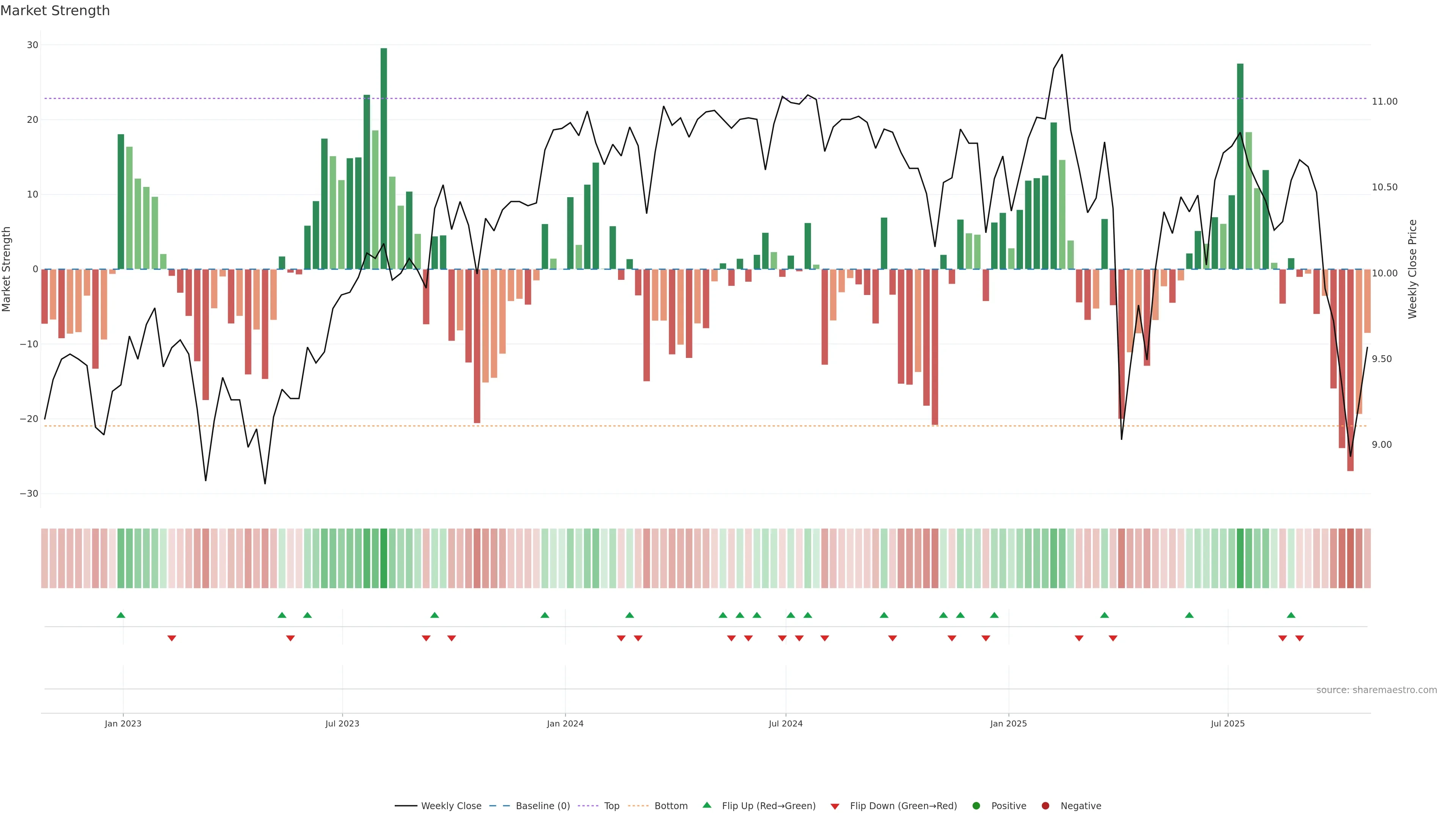Image resolution: width=1456 pixels, height=819 pixels.
Task: Click the green Positive circle legend icon
Action: coord(976,805)
